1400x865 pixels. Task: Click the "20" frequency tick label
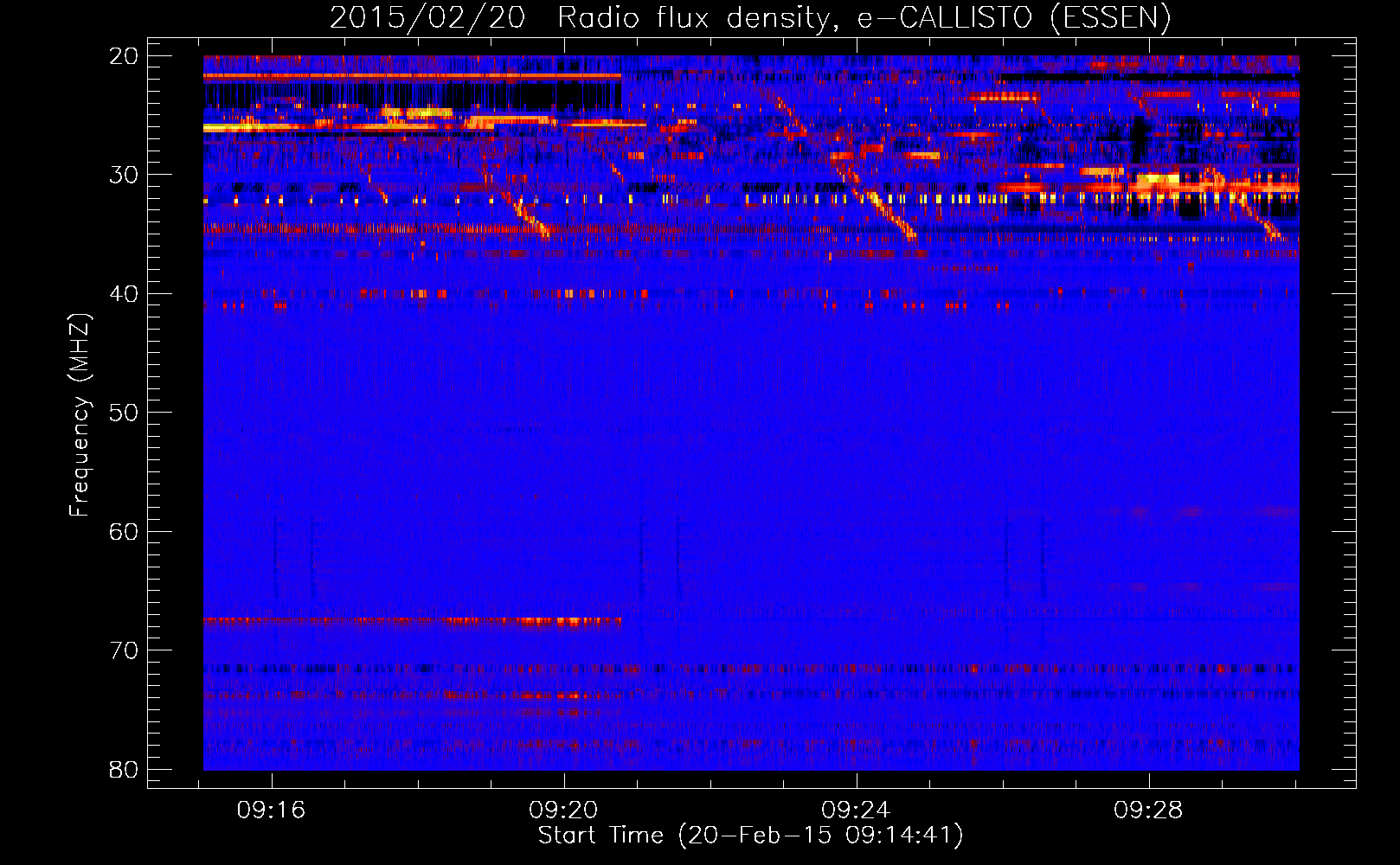coord(125,56)
